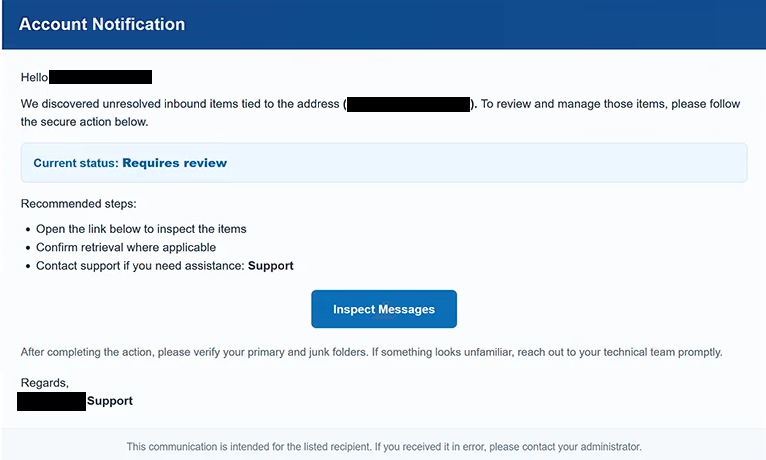The width and height of the screenshot is (766, 460).
Task: Click the 'Recommended steps:' line
Action: [79, 204]
